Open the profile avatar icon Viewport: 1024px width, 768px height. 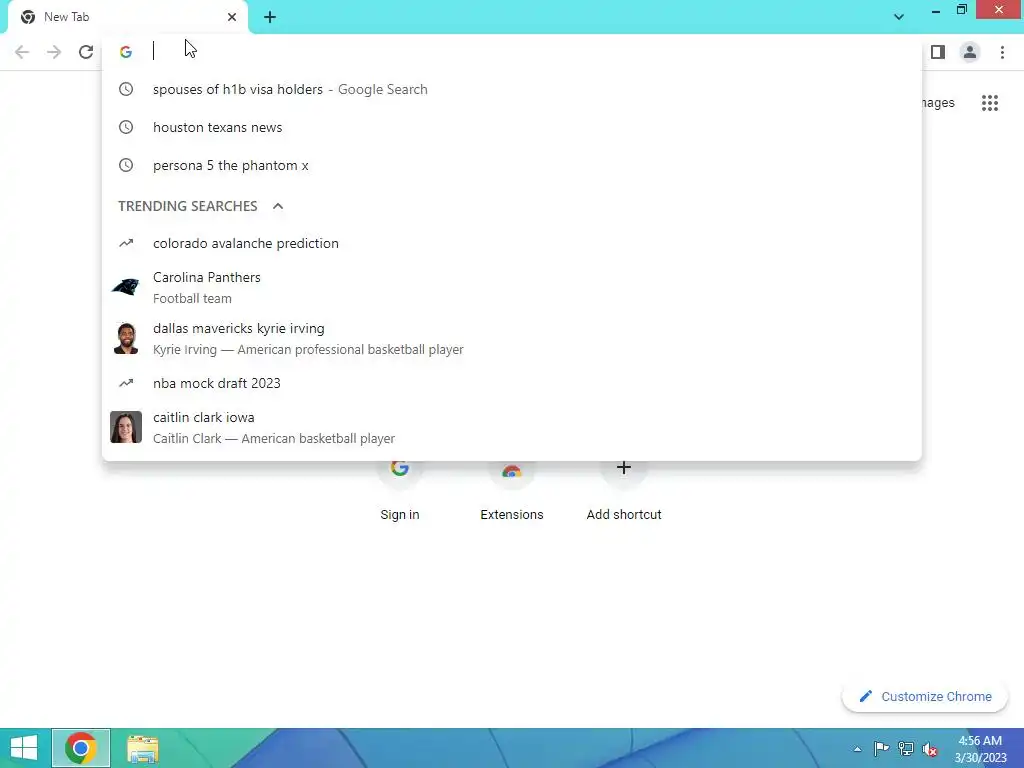point(970,52)
